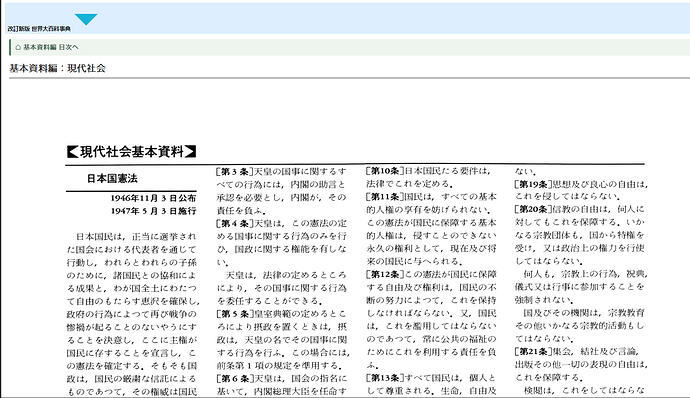The width and height of the screenshot is (690, 398).
Task: Click the 現代社会基本資料 section title text
Action: tap(132, 151)
